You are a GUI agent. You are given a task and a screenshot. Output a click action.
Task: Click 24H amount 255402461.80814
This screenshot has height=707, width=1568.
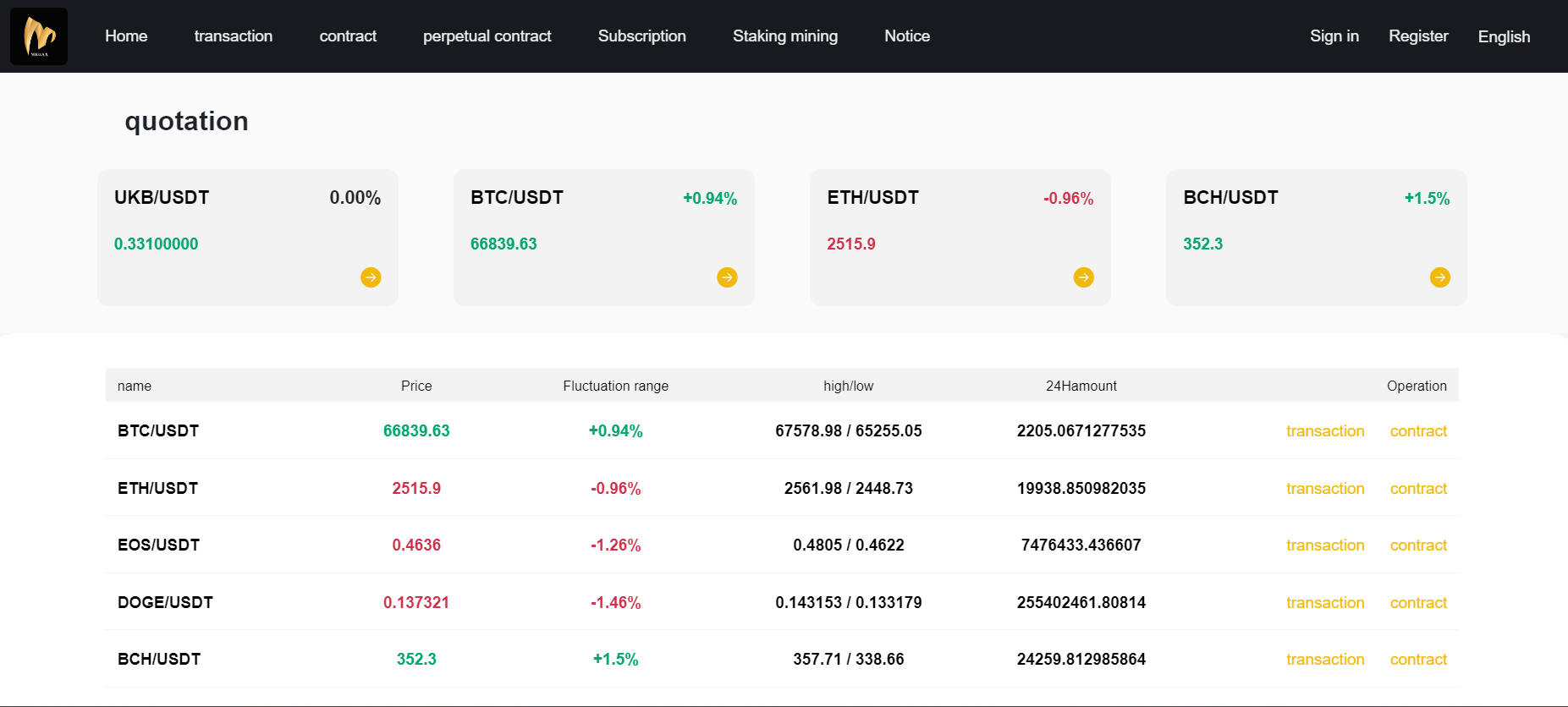coord(1081,602)
